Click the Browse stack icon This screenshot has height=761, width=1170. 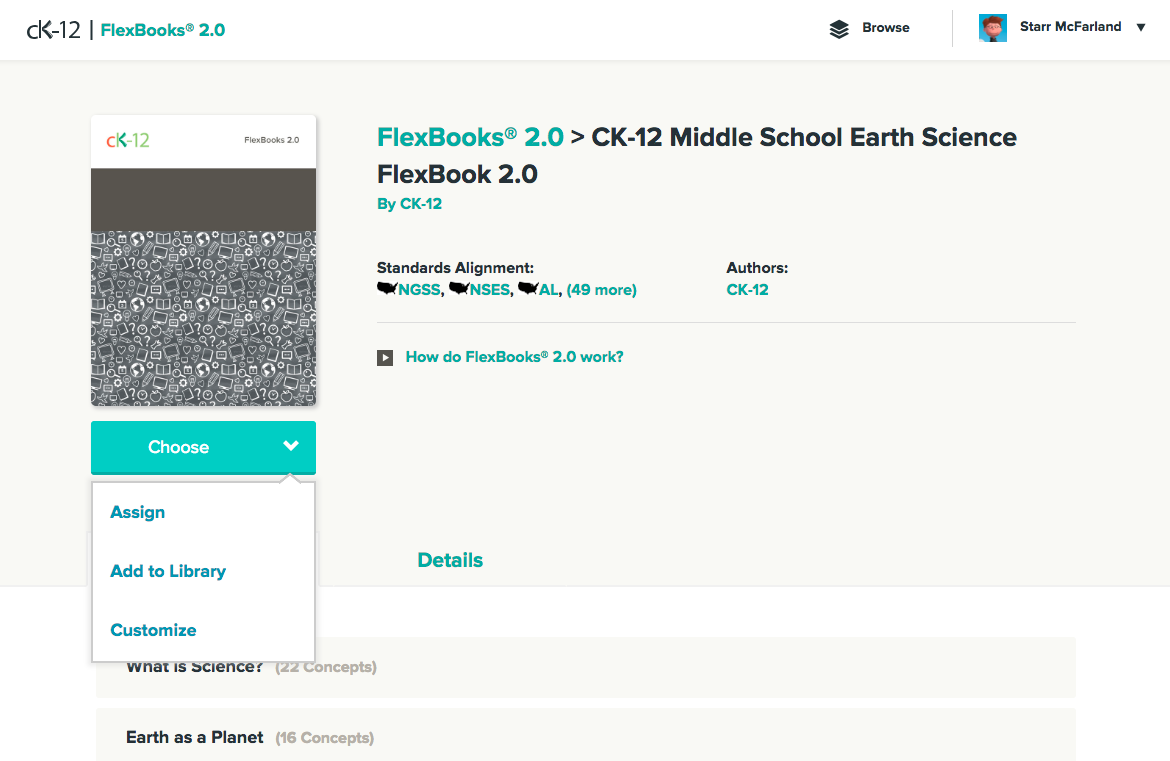[x=839, y=29]
